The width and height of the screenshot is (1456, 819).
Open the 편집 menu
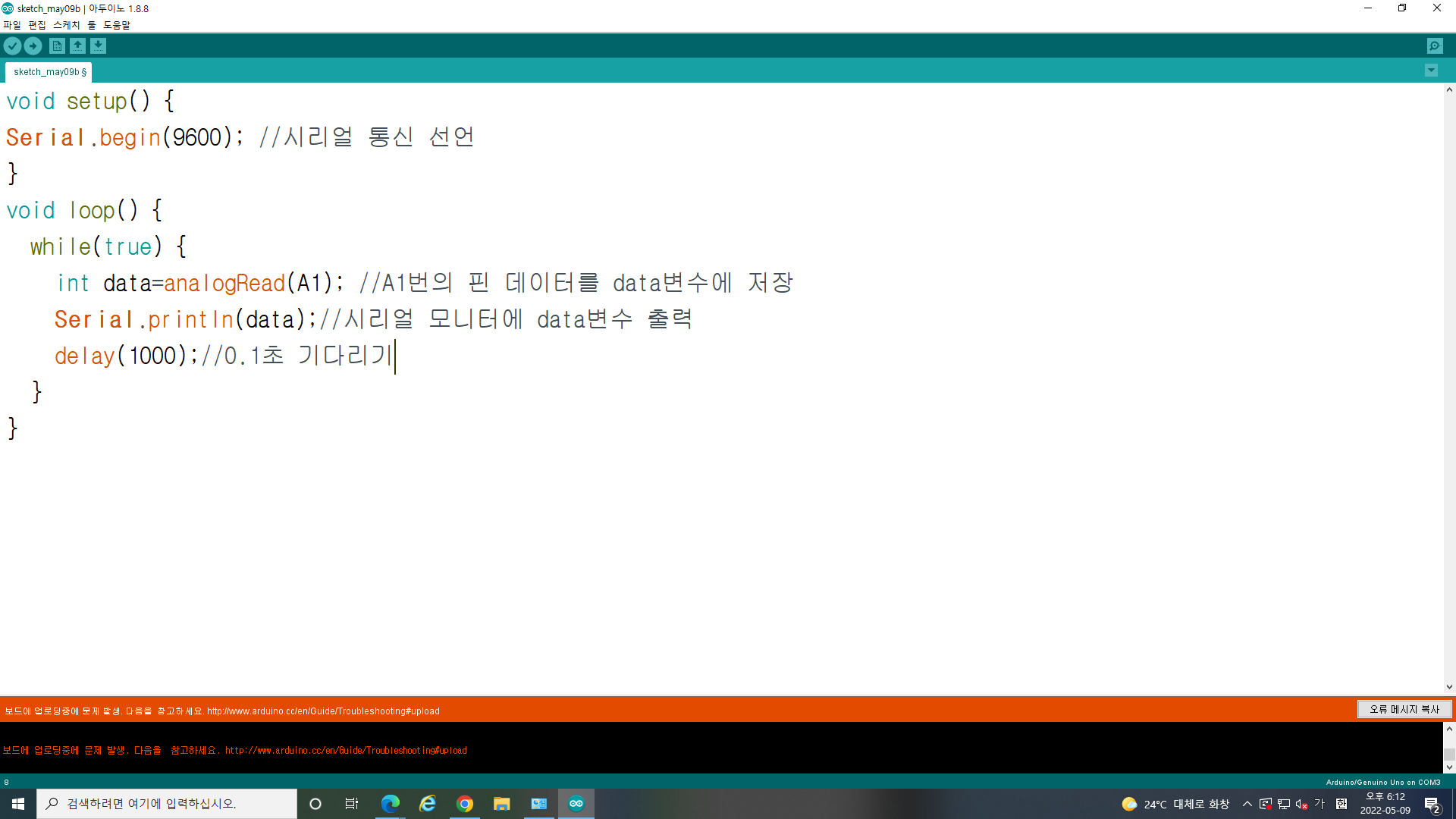point(37,25)
